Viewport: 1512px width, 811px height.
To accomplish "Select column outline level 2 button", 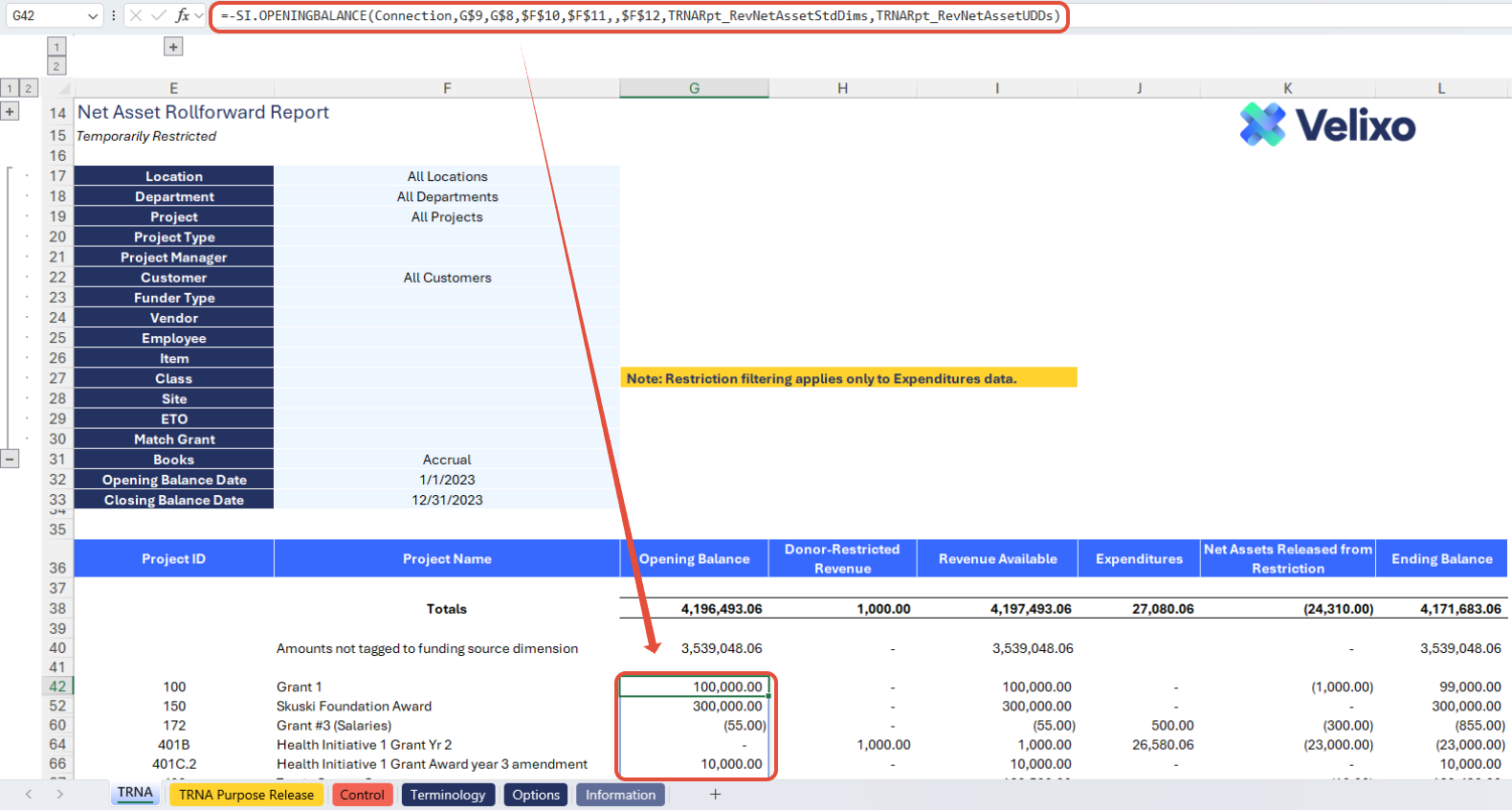I will click(56, 66).
